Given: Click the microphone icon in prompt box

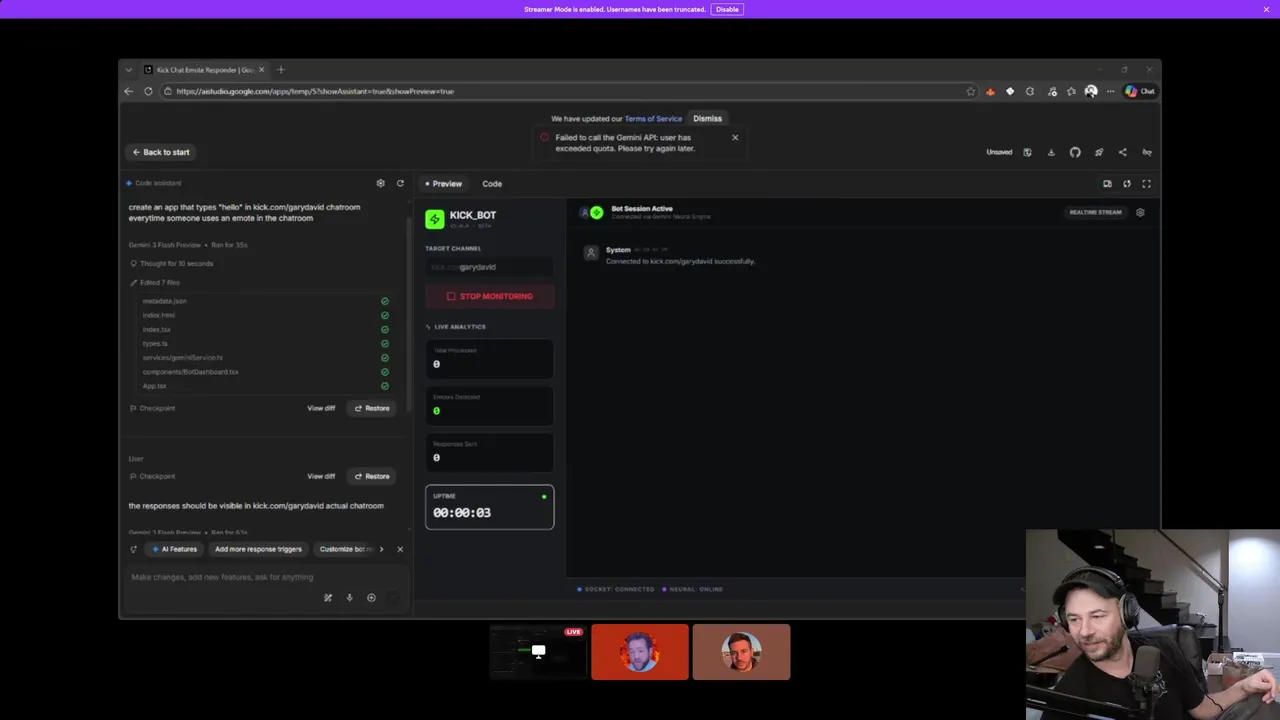Looking at the screenshot, I should pos(349,598).
